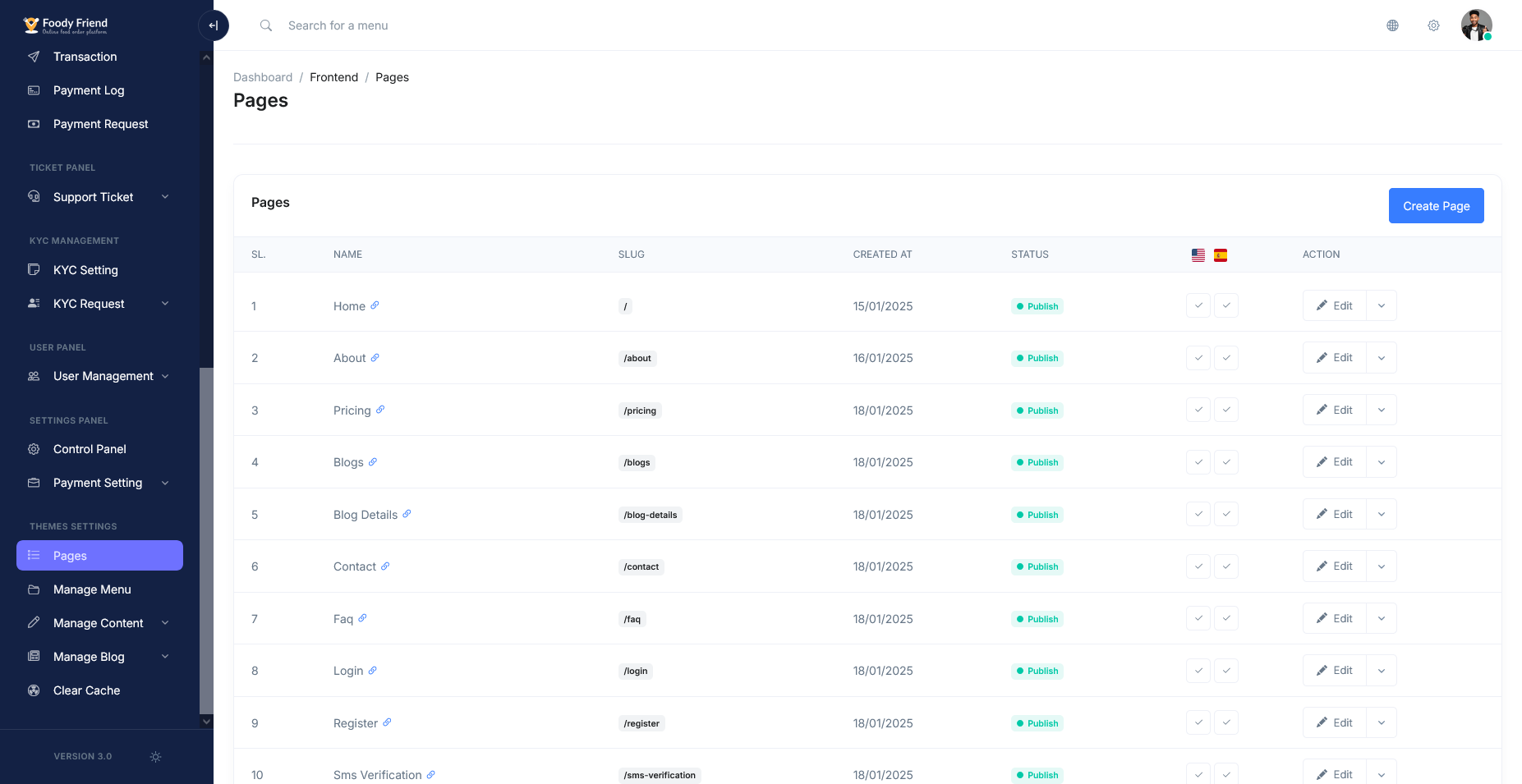
Task: Open the Register page link icon
Action: click(387, 722)
